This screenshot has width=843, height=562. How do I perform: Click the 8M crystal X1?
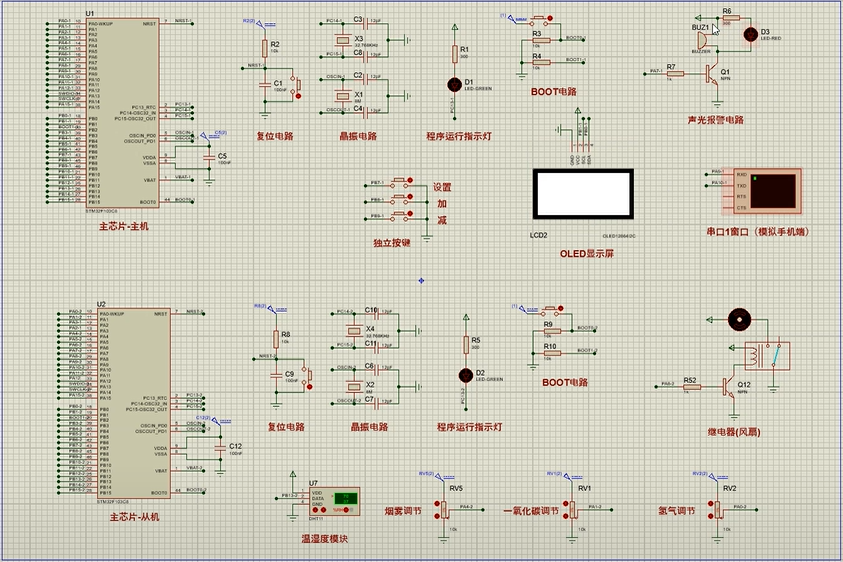pos(342,96)
